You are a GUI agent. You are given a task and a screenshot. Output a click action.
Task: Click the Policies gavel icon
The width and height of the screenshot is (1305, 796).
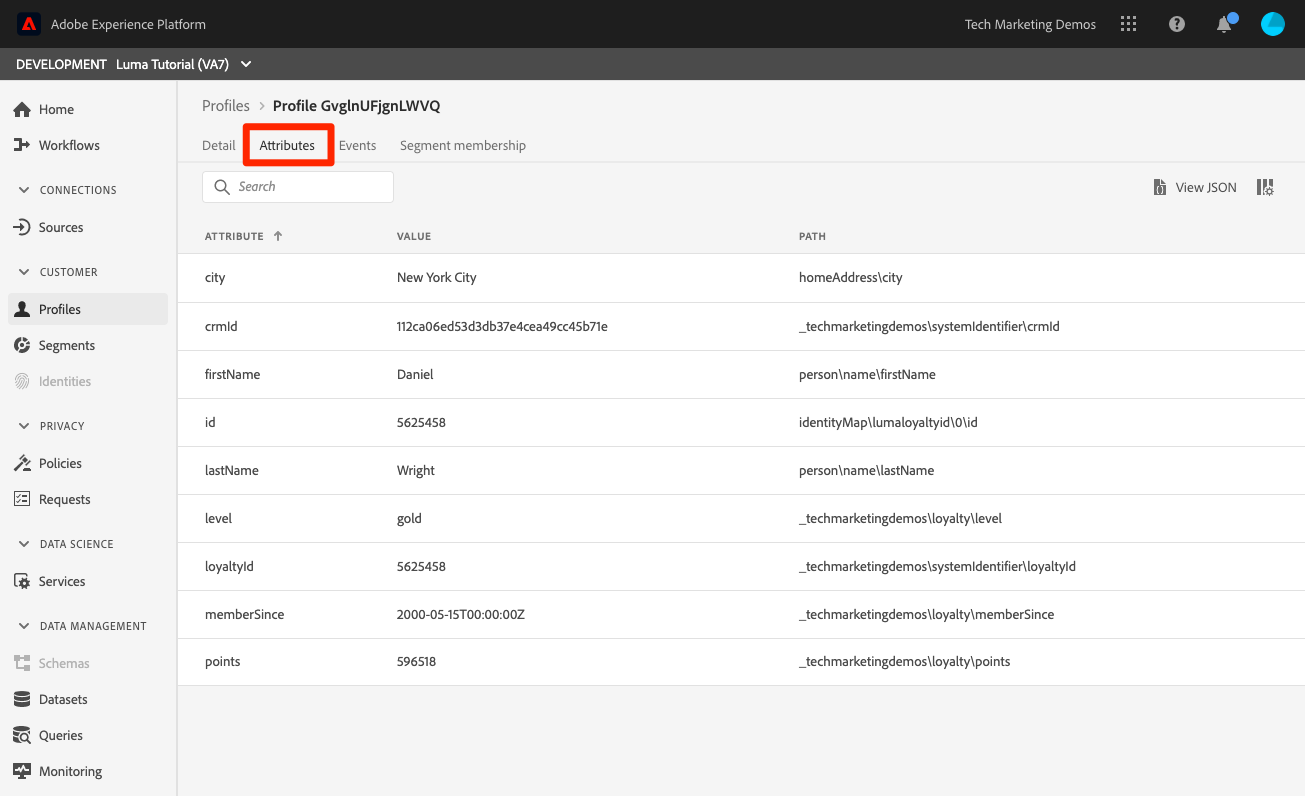point(22,463)
